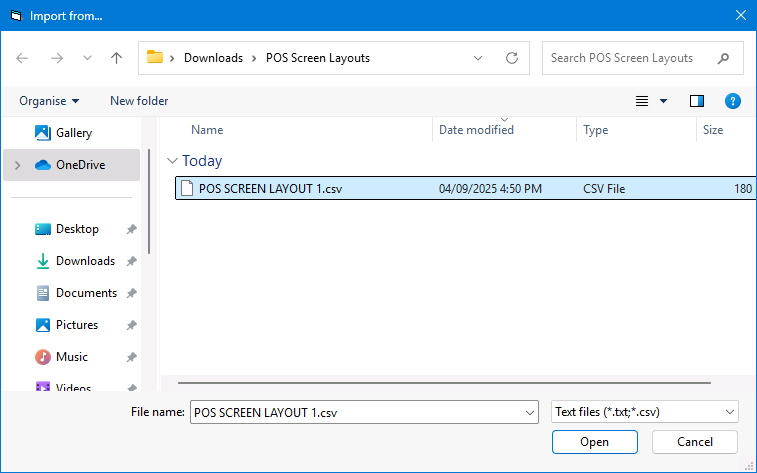Screen dimensions: 757x473
Task: Click the Back navigation arrow
Action: point(22,58)
